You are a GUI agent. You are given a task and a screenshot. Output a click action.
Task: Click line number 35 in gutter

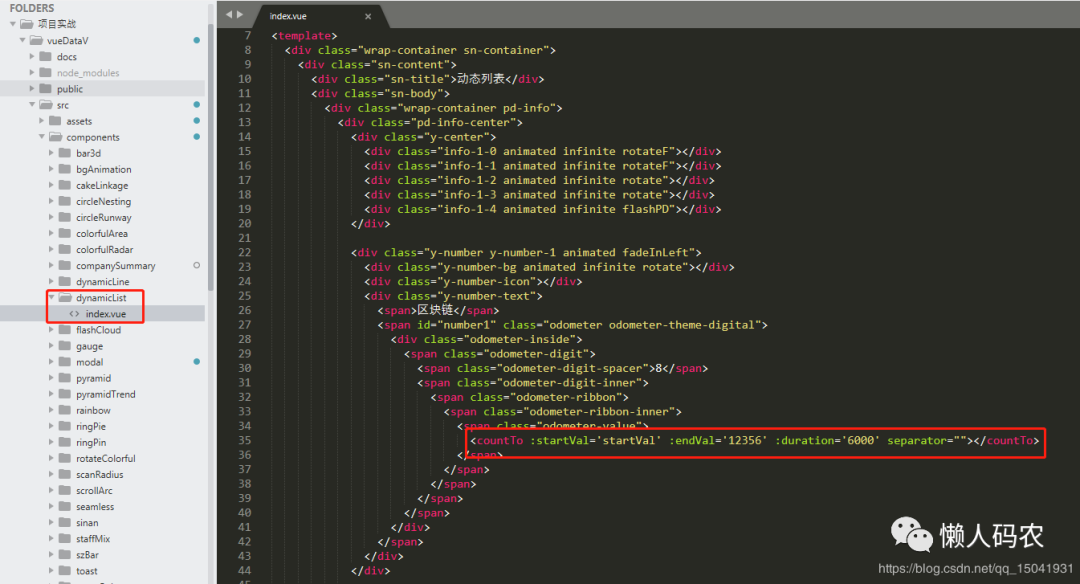pos(245,440)
